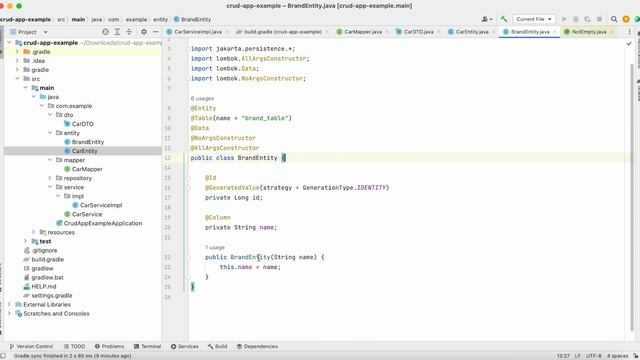Expand External Libraries node
Screen dimensions: 640x360
[x=9, y=304]
